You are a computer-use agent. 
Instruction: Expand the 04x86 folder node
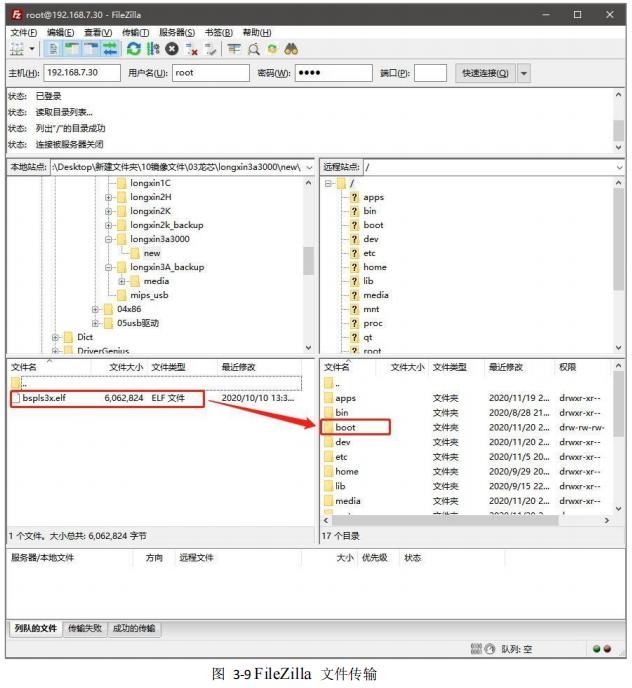[x=95, y=310]
